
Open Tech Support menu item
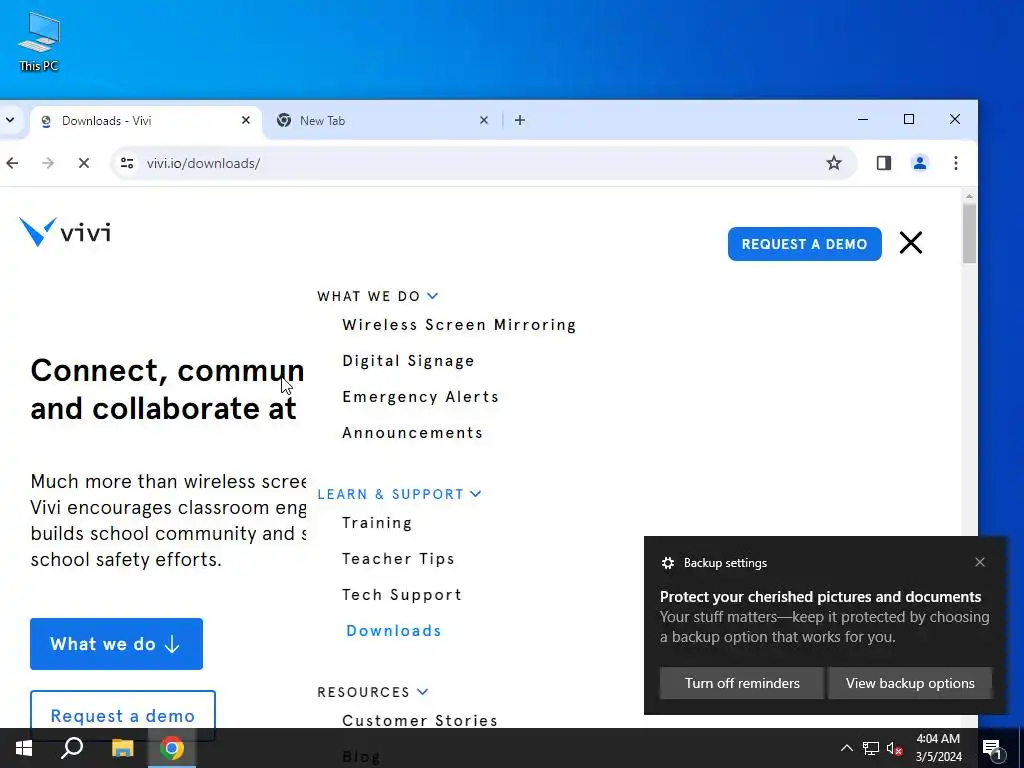click(402, 595)
